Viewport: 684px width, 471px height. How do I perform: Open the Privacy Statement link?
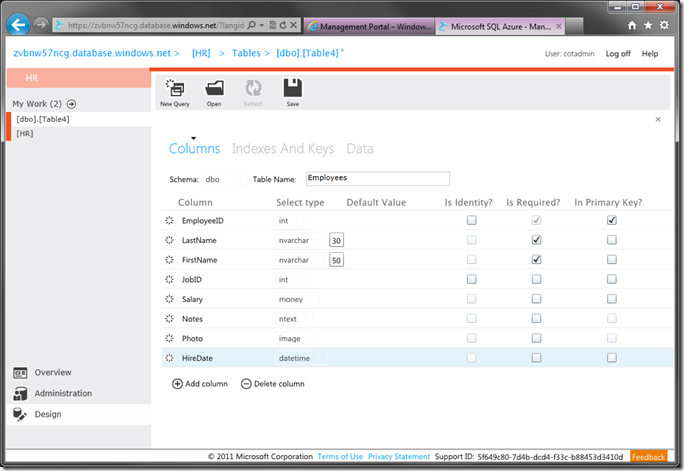click(x=399, y=456)
